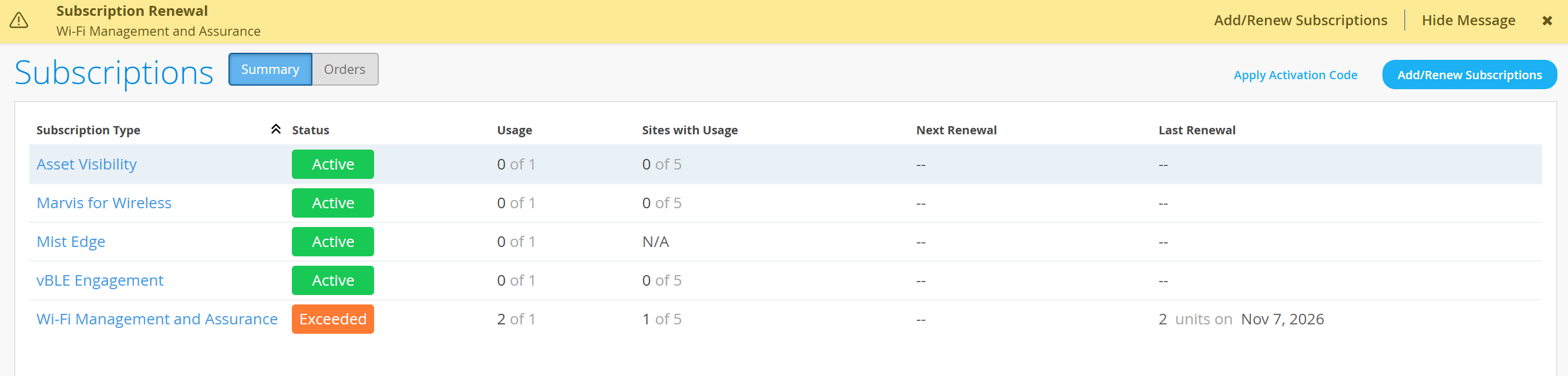Click the Last Renewal column header
The image size is (1568, 376).
click(x=1197, y=130)
